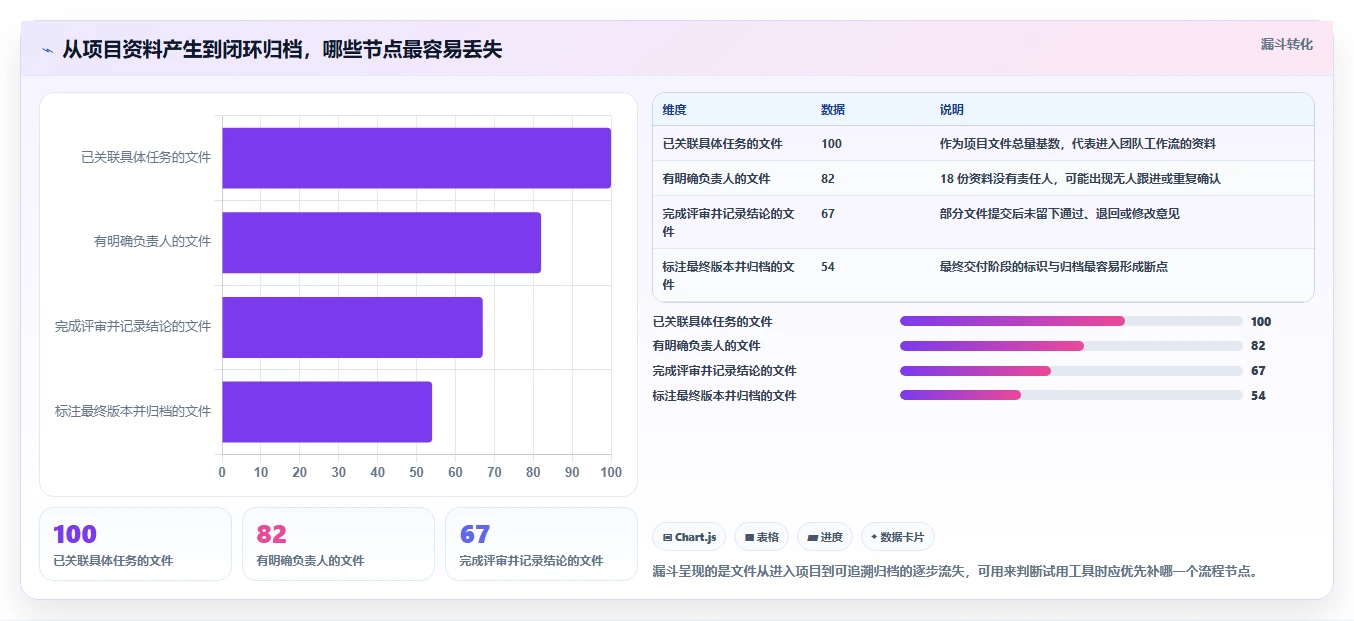Viewport: 1354px width, 621px height.
Task: Click chart axis label 完成评审并记录结论的文件
Action: tap(133, 326)
